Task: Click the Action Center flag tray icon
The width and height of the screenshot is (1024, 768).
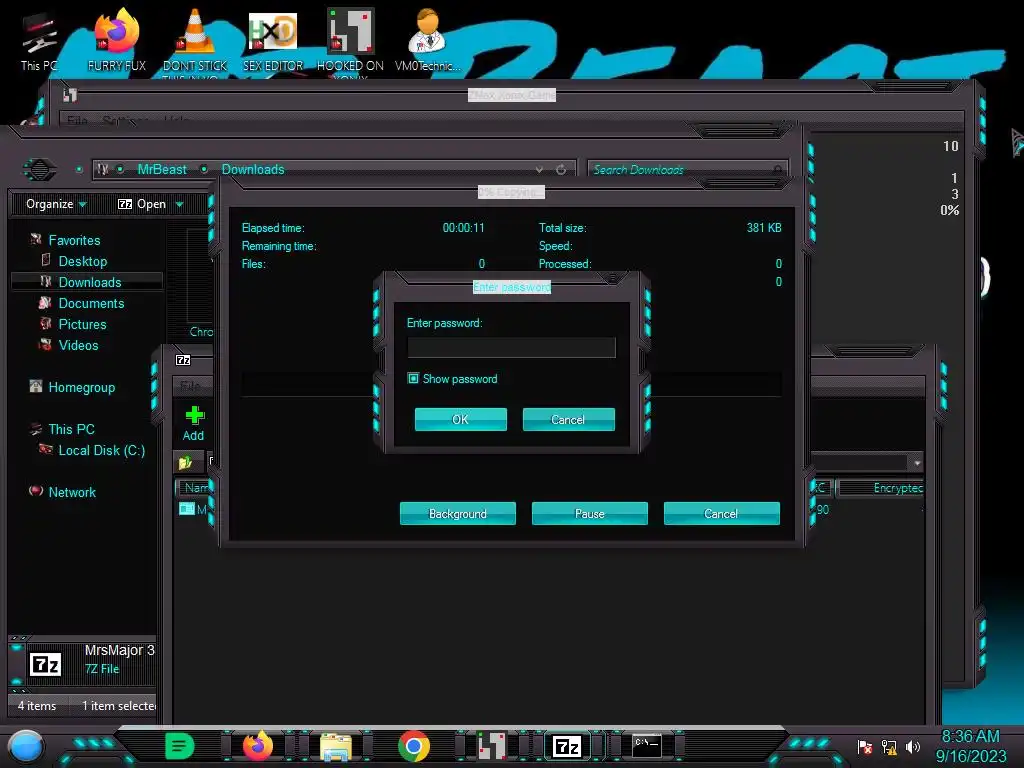Action: tap(865, 746)
